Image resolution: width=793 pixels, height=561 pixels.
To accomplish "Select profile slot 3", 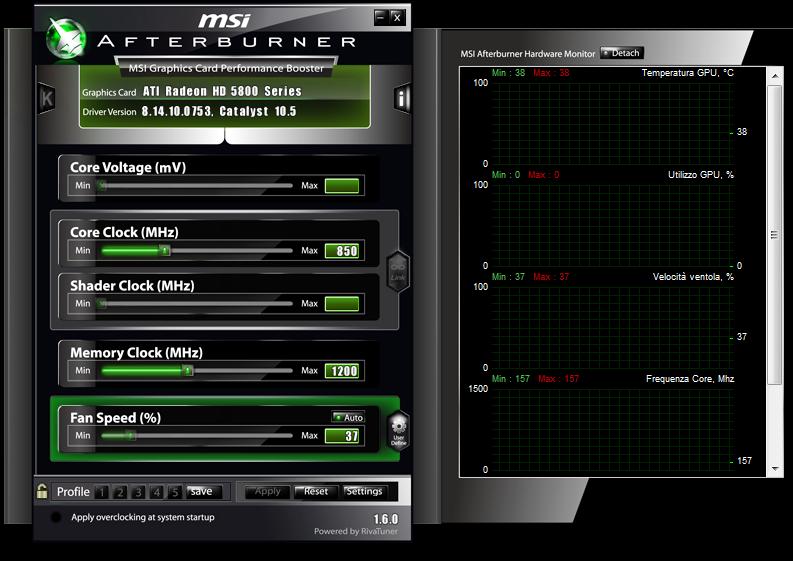I will 138,492.
